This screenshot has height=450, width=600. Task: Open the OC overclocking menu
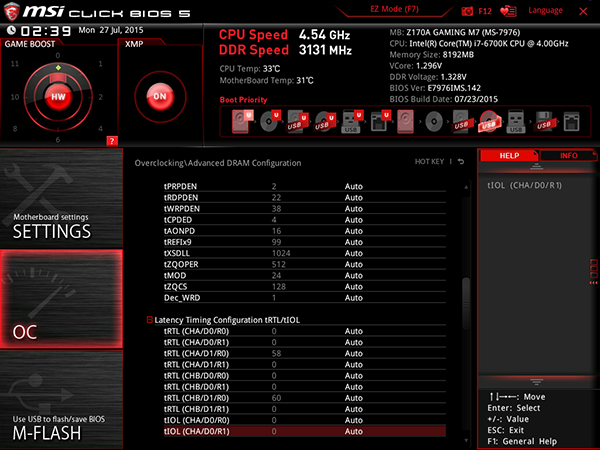pos(61,299)
